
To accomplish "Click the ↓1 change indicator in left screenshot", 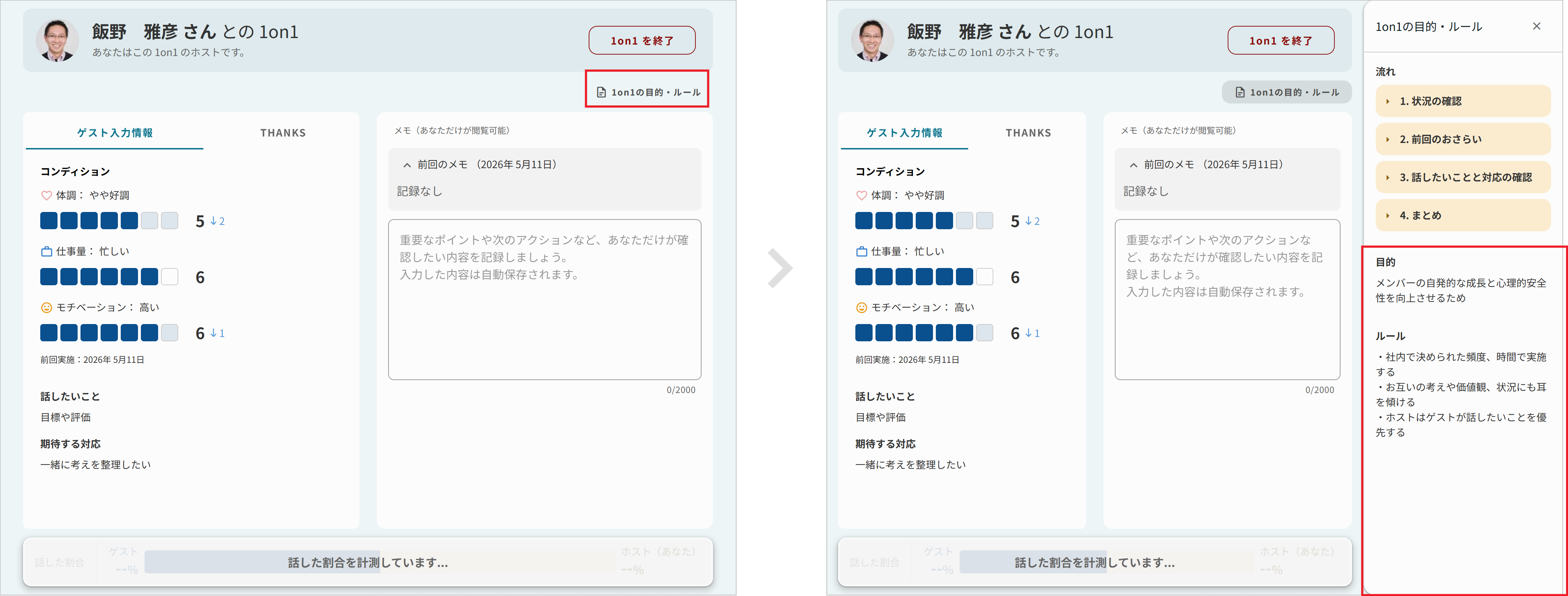I will (217, 333).
